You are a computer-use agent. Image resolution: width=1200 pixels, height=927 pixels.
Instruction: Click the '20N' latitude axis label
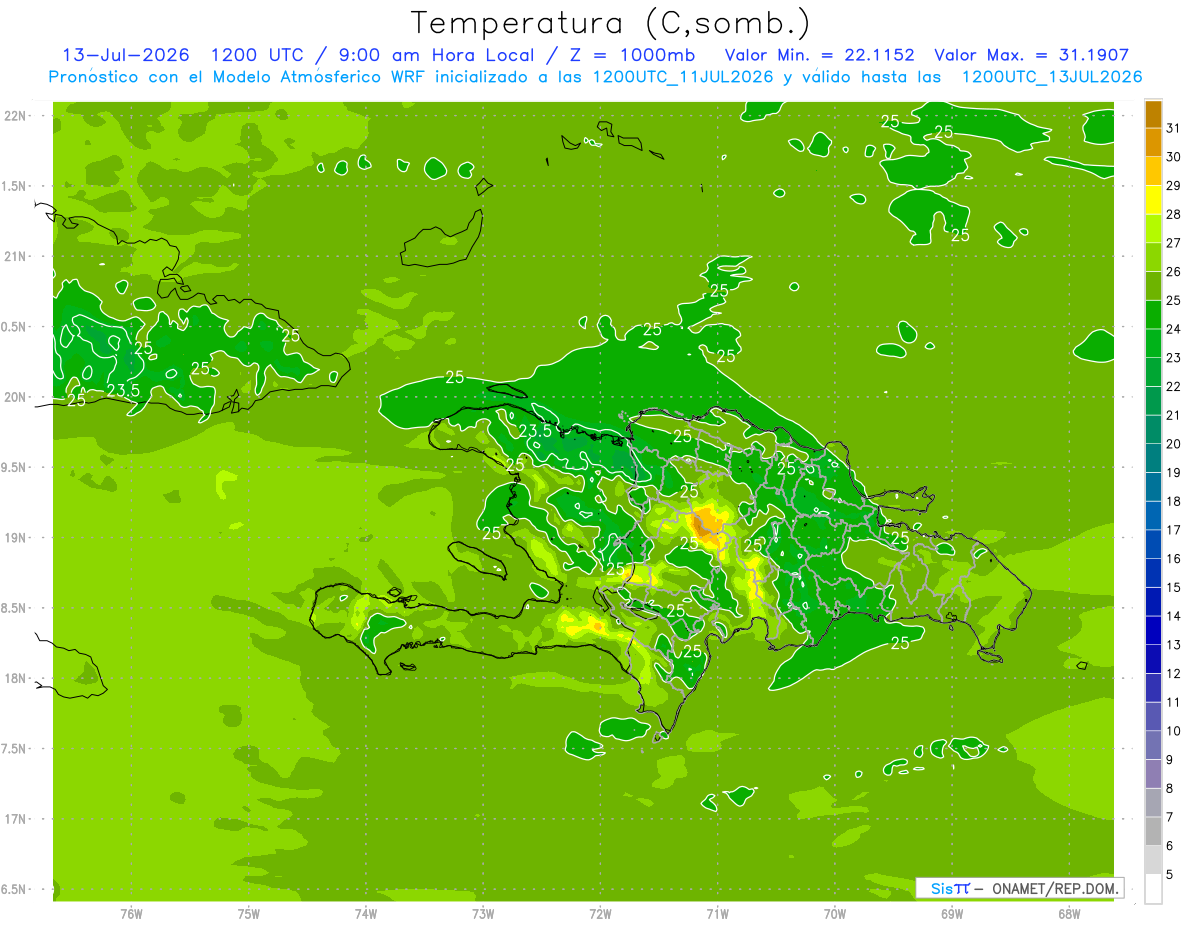(x=16, y=398)
